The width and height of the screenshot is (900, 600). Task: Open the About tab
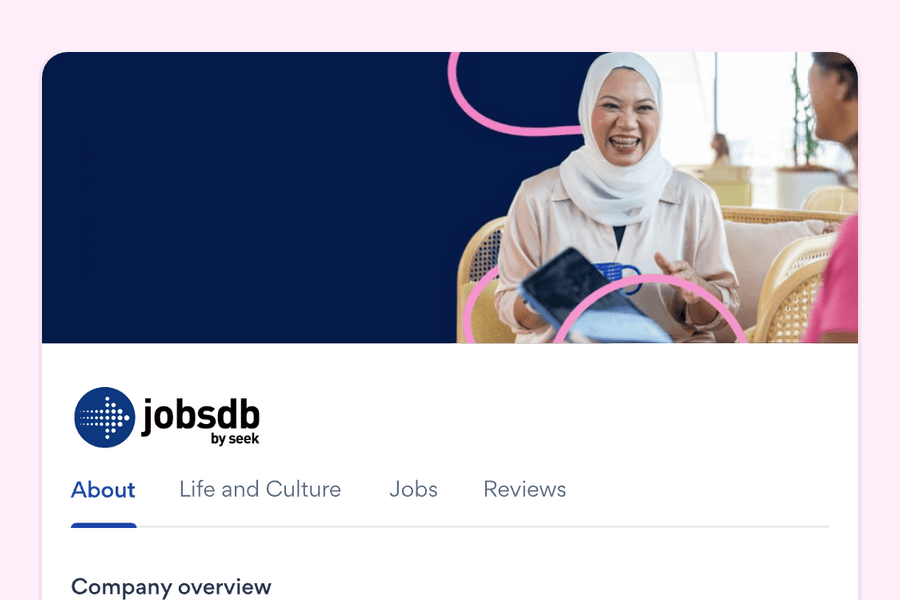coord(103,490)
